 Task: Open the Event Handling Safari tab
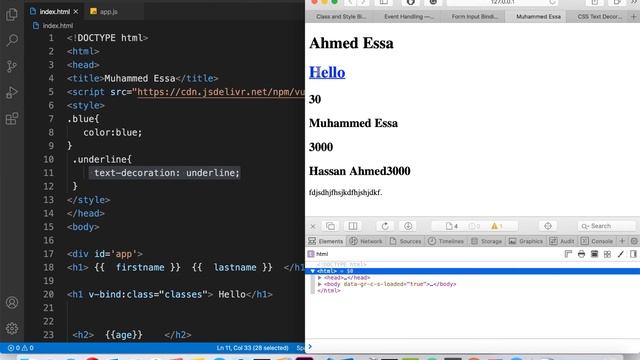click(x=409, y=17)
